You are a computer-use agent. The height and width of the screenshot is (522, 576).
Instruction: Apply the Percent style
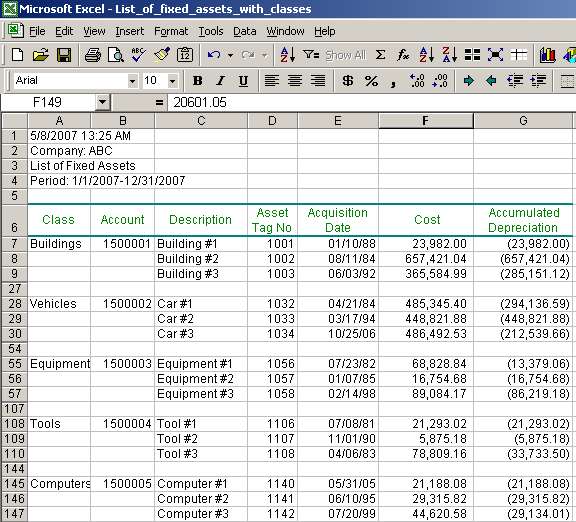pyautogui.click(x=371, y=80)
